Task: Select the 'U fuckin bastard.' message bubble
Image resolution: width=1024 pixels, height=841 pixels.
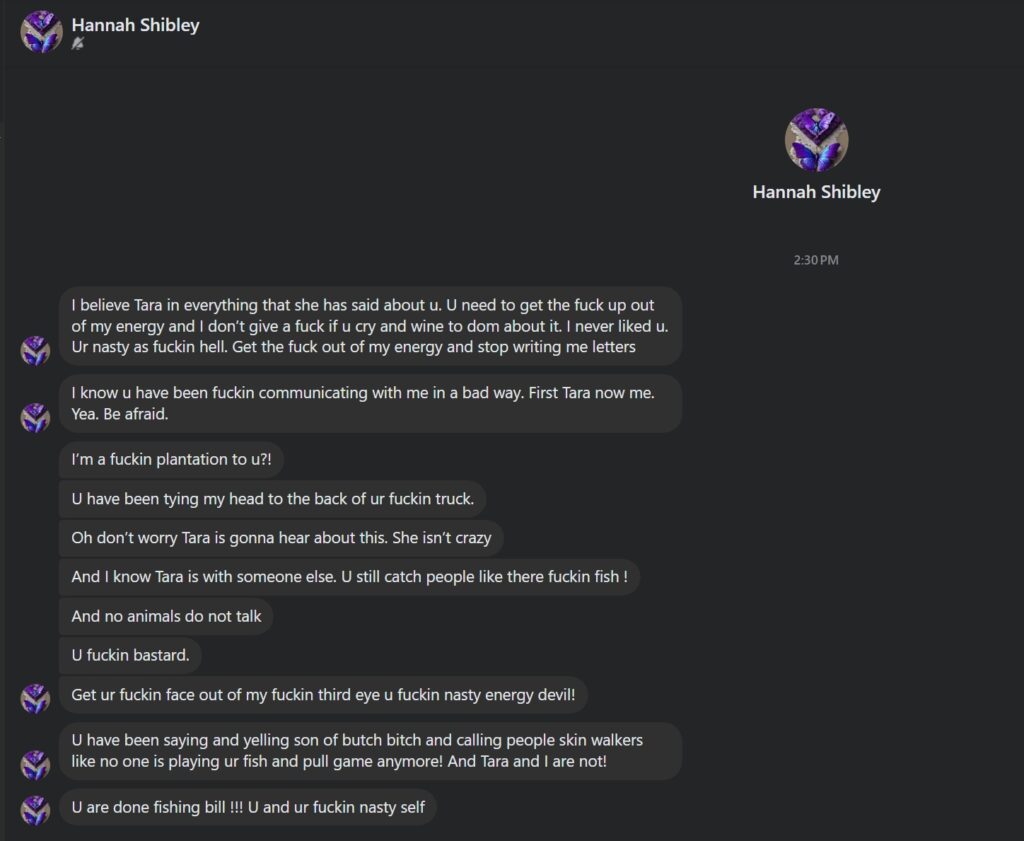Action: [x=130, y=656]
